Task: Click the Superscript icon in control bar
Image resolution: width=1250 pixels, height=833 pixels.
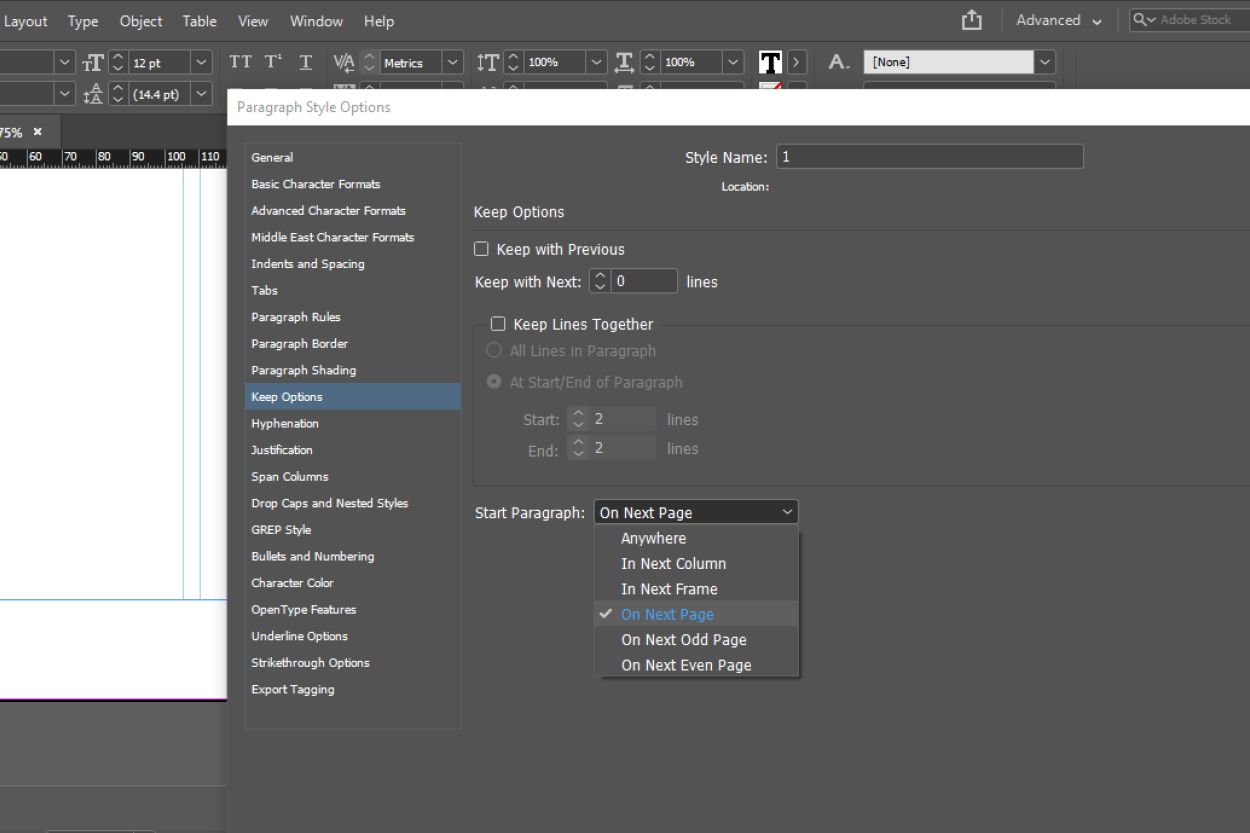Action: [x=273, y=62]
